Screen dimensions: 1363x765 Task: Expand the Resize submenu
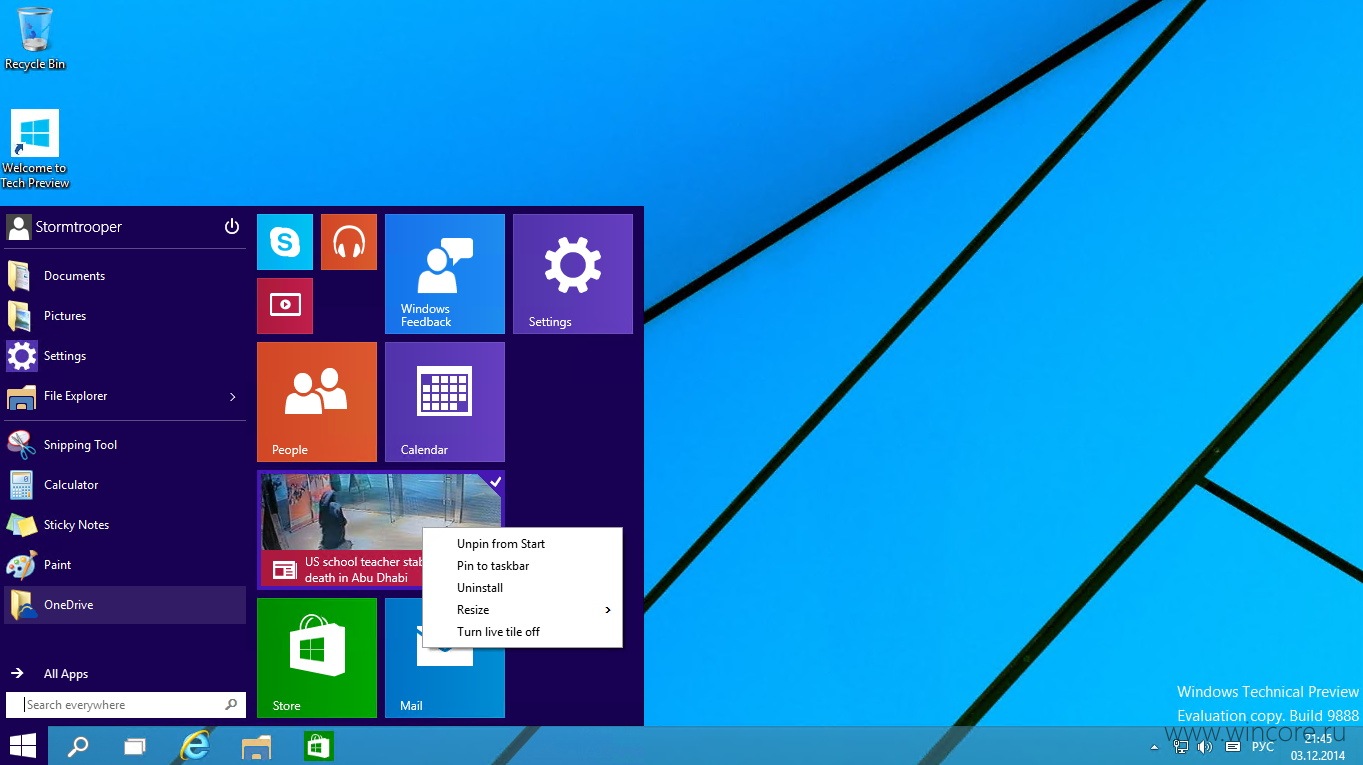click(x=523, y=610)
